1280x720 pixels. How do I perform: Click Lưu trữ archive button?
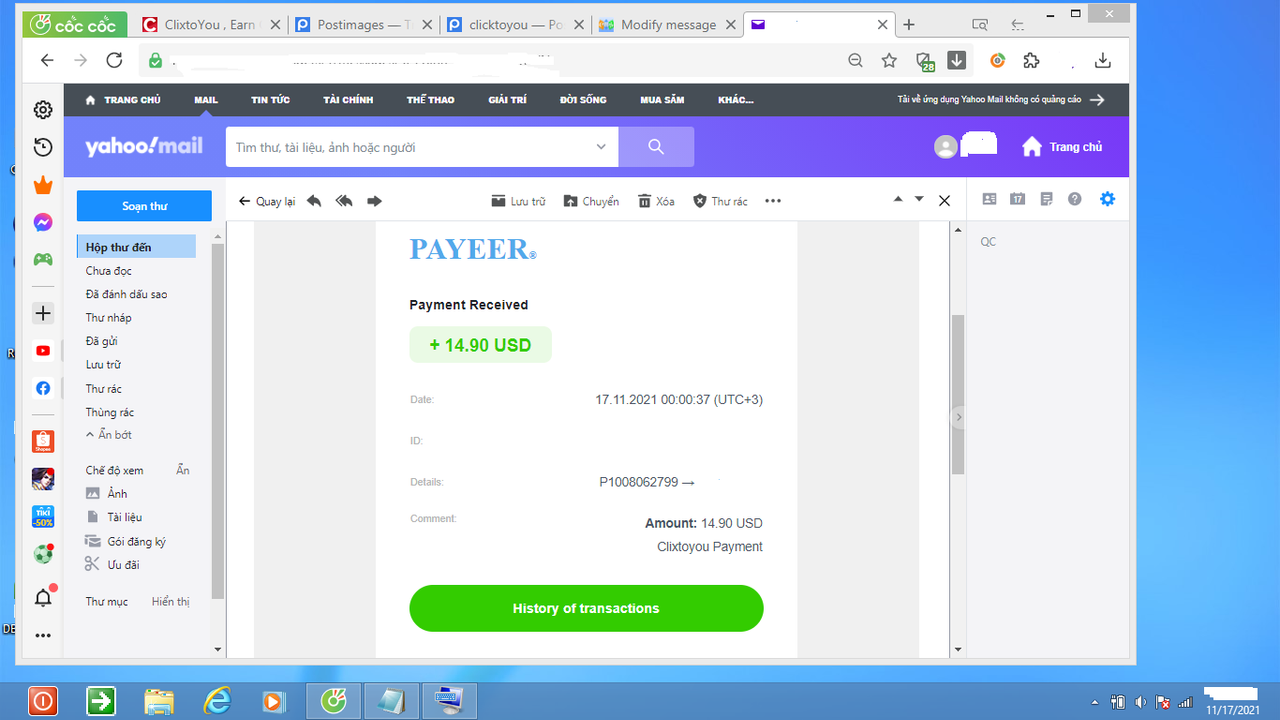pyautogui.click(x=518, y=201)
